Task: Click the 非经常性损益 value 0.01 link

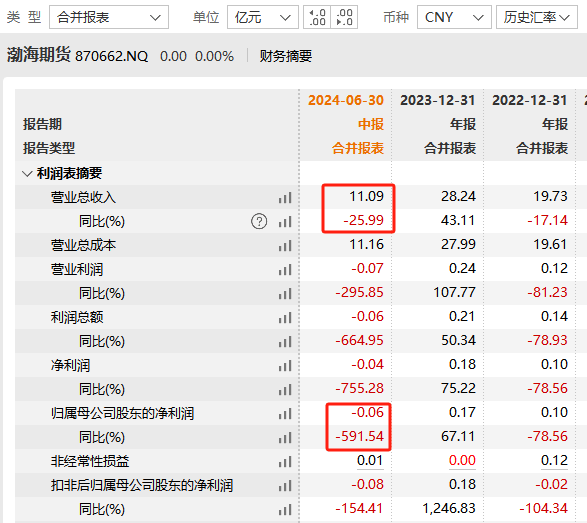Action: pos(370,461)
